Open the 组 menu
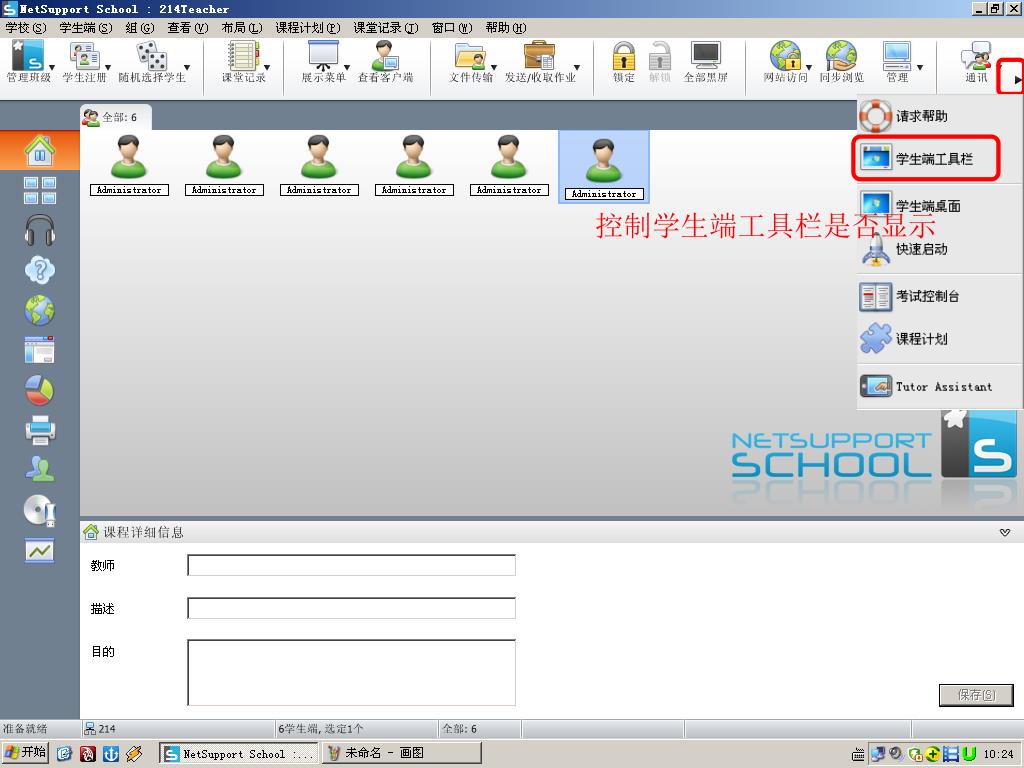Screen dimensions: 1024x768 pos(140,27)
